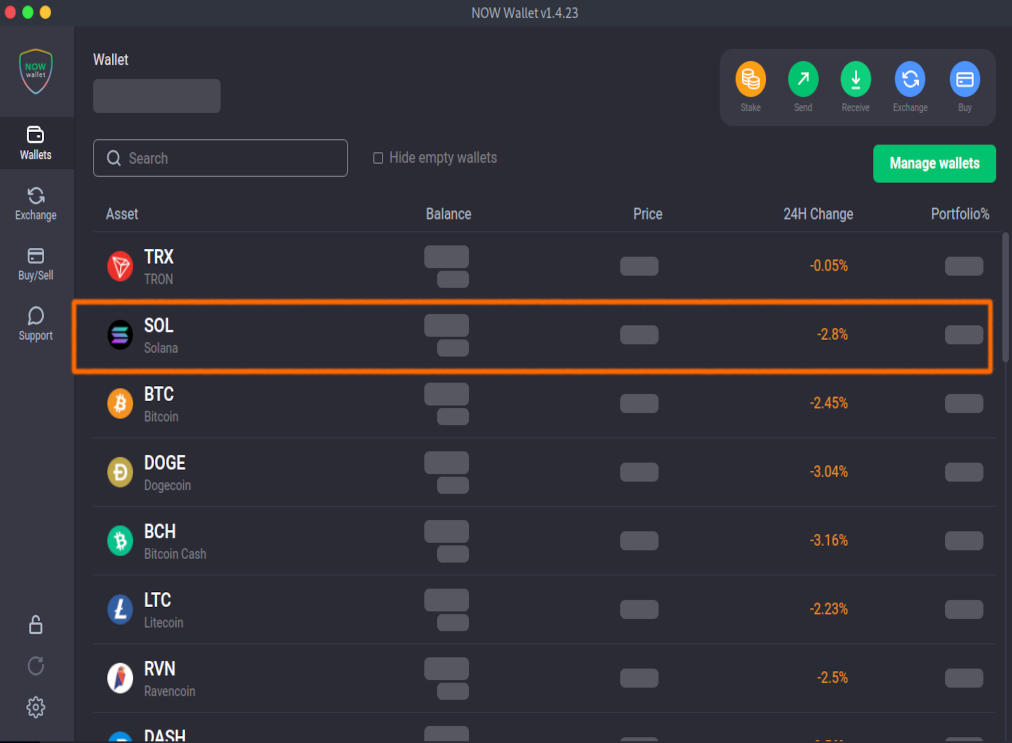Click the lock wallet icon
This screenshot has width=1012, height=743.
(36, 625)
